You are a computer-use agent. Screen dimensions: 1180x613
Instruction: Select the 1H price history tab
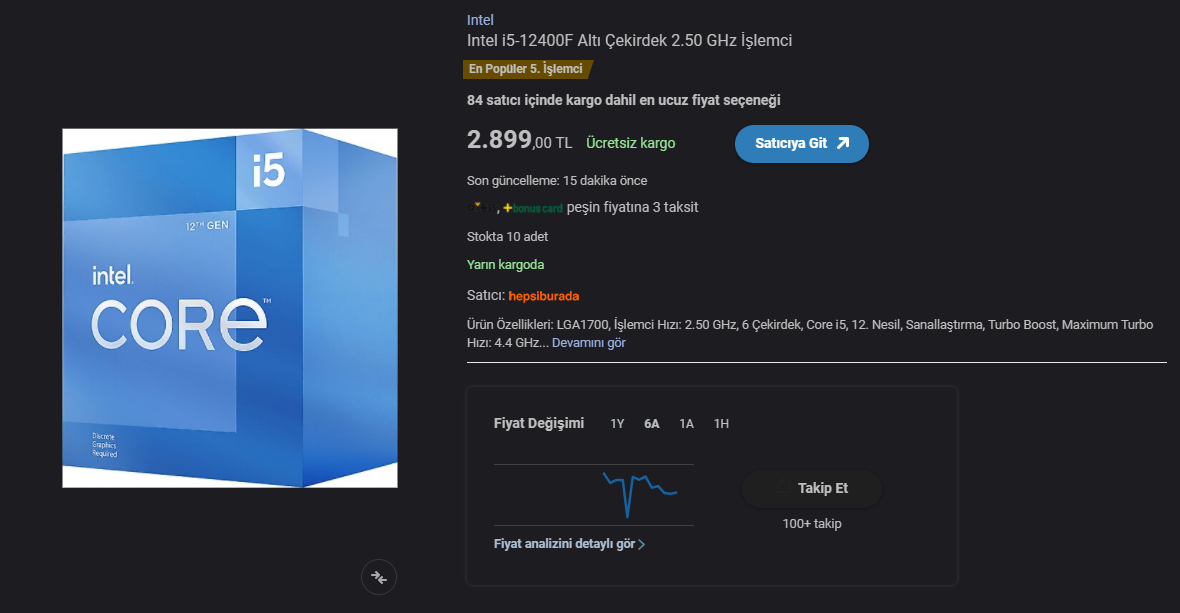coord(721,424)
